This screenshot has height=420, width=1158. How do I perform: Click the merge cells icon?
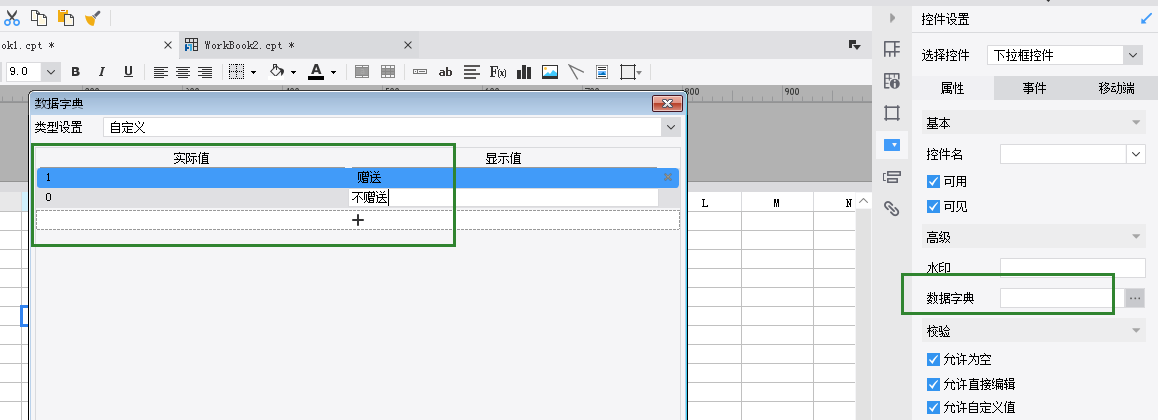(362, 72)
